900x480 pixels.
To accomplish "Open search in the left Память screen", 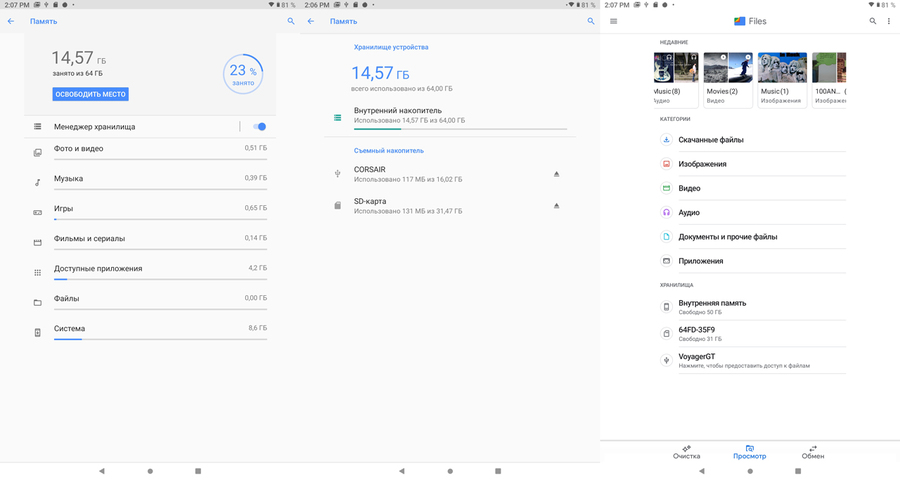I will tap(291, 21).
